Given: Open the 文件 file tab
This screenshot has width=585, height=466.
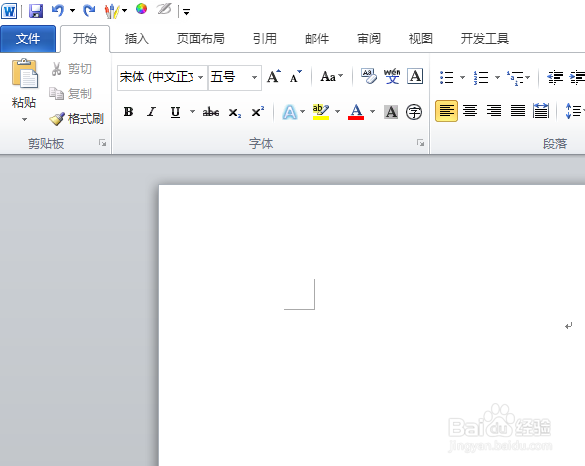Looking at the screenshot, I should (28, 38).
